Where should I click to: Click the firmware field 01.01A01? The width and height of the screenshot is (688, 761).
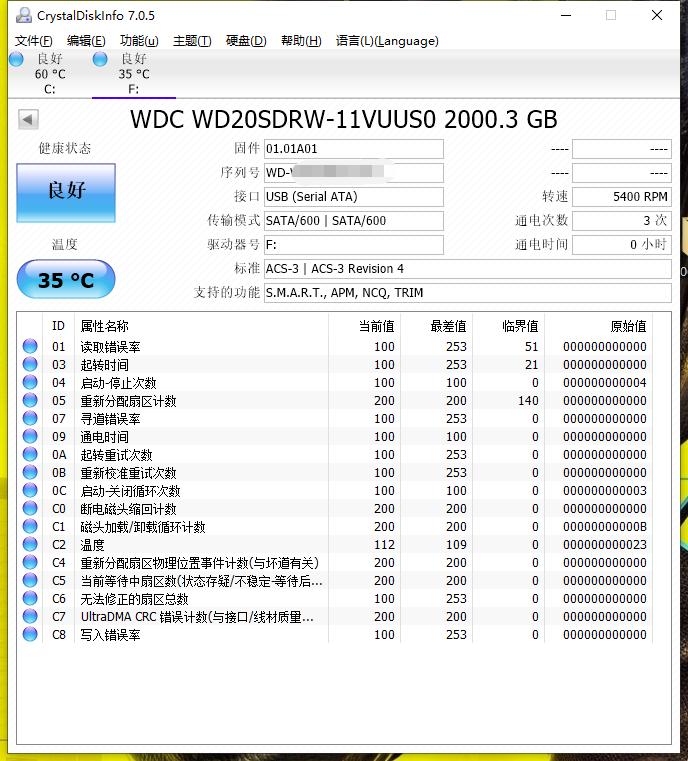(x=354, y=149)
